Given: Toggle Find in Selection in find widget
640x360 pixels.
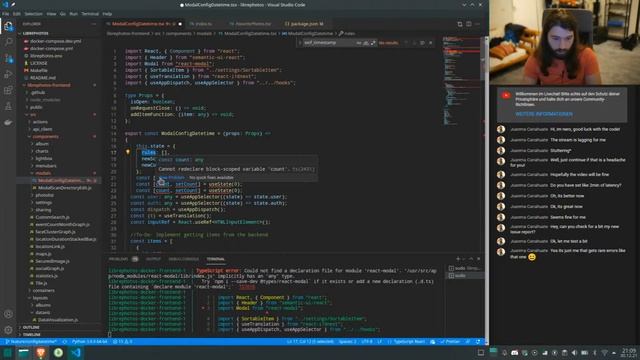Looking at the screenshot, I should pyautogui.click(x=422, y=43).
